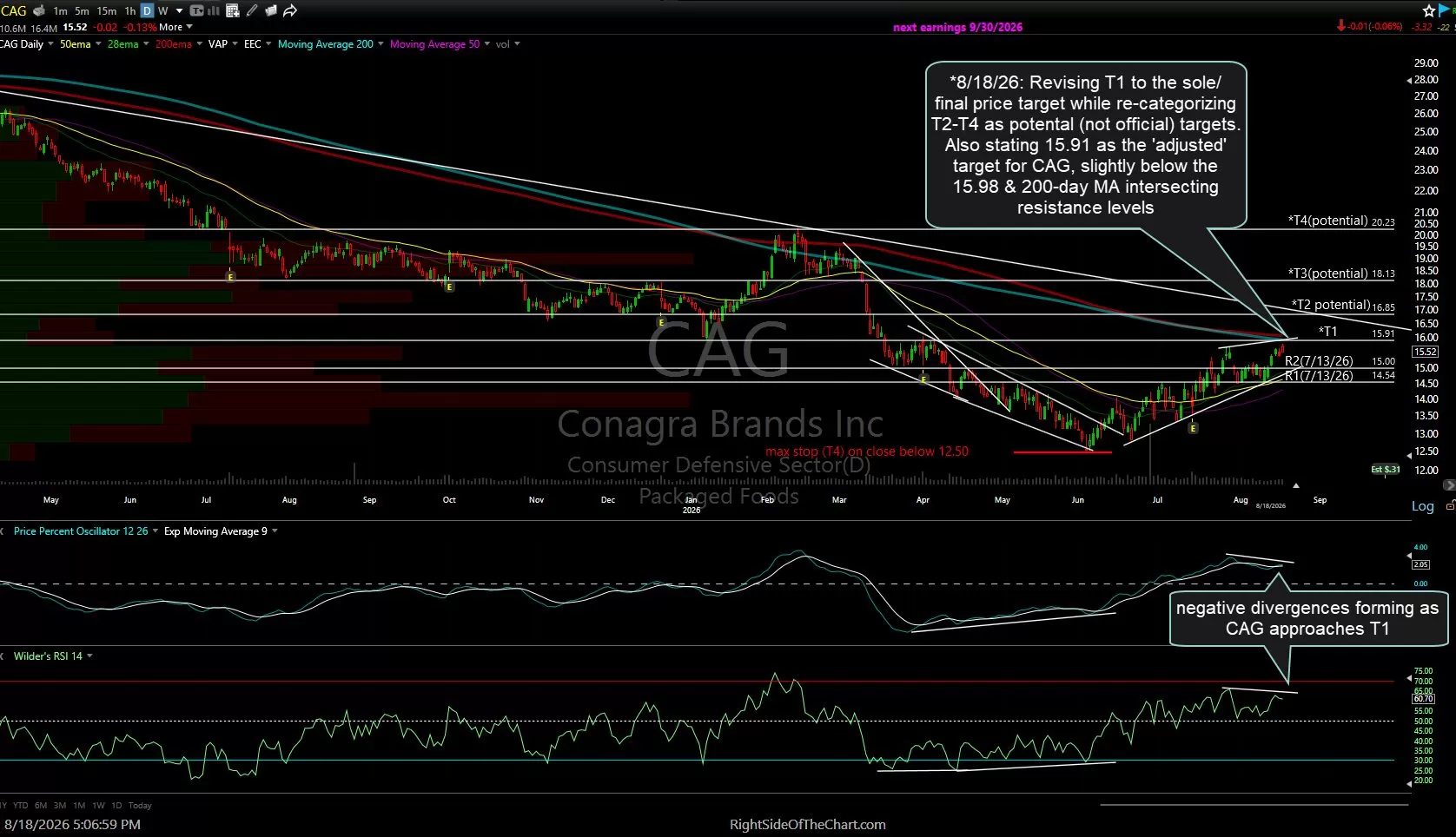Open the text annotation tool dropdown

coord(197,10)
